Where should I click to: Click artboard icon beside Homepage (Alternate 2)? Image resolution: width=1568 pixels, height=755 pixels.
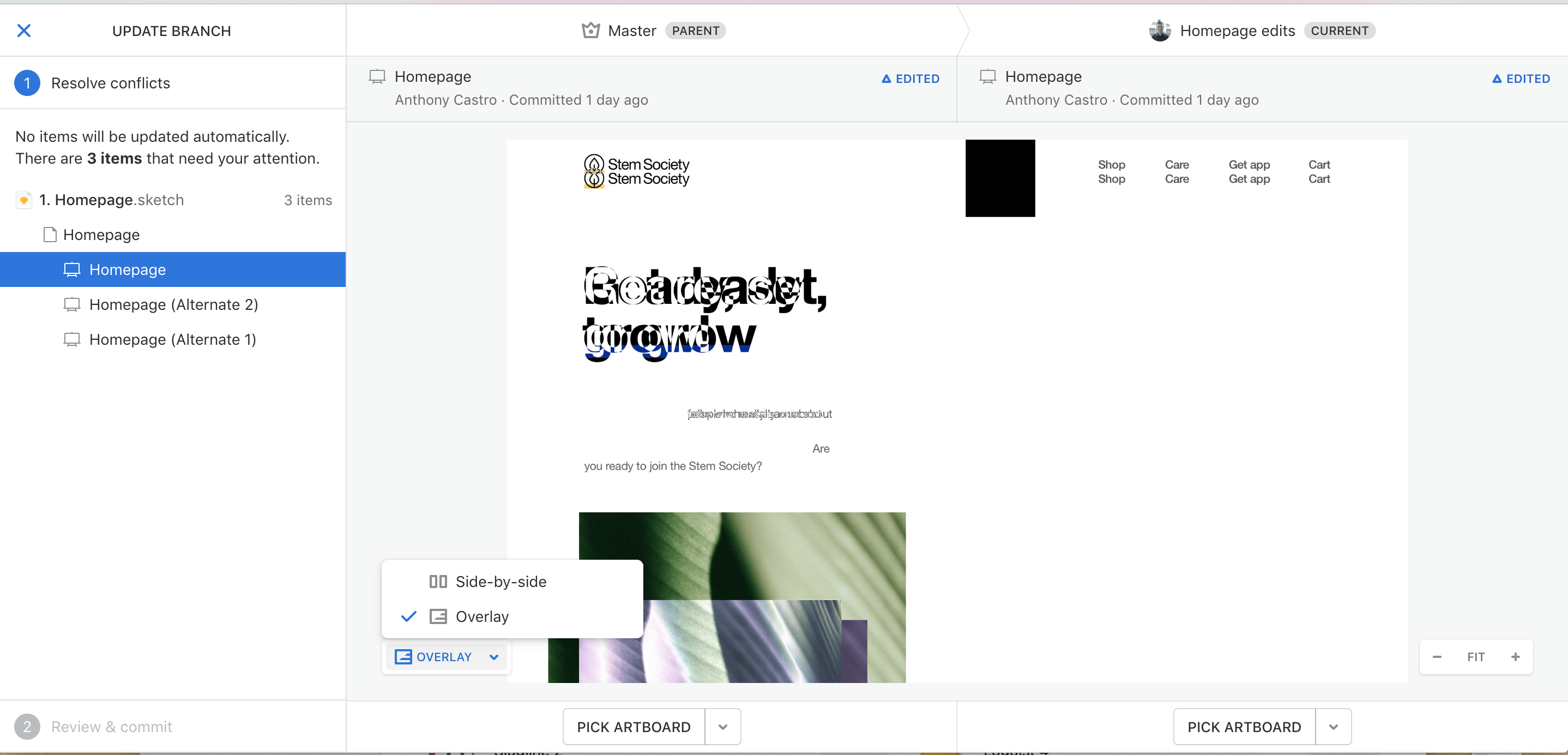(72, 304)
